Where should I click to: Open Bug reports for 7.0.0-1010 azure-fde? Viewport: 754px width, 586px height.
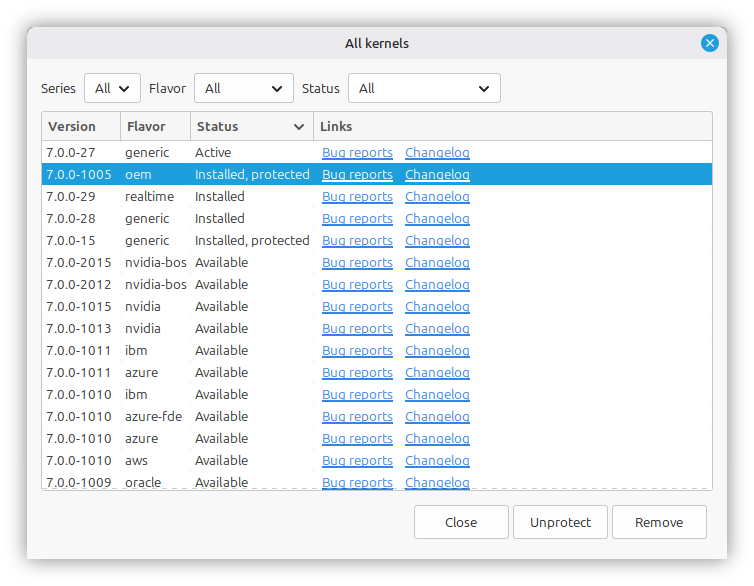[357, 417]
